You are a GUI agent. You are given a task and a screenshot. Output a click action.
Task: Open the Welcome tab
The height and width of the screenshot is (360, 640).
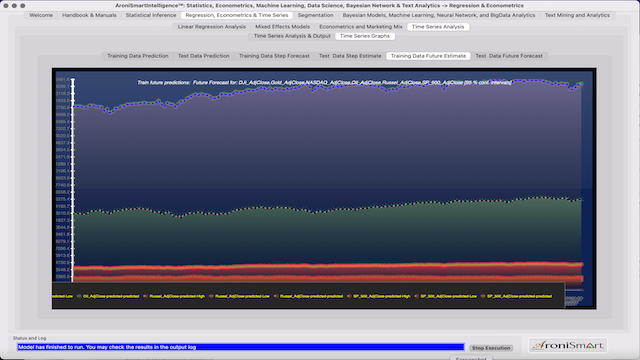click(x=41, y=15)
